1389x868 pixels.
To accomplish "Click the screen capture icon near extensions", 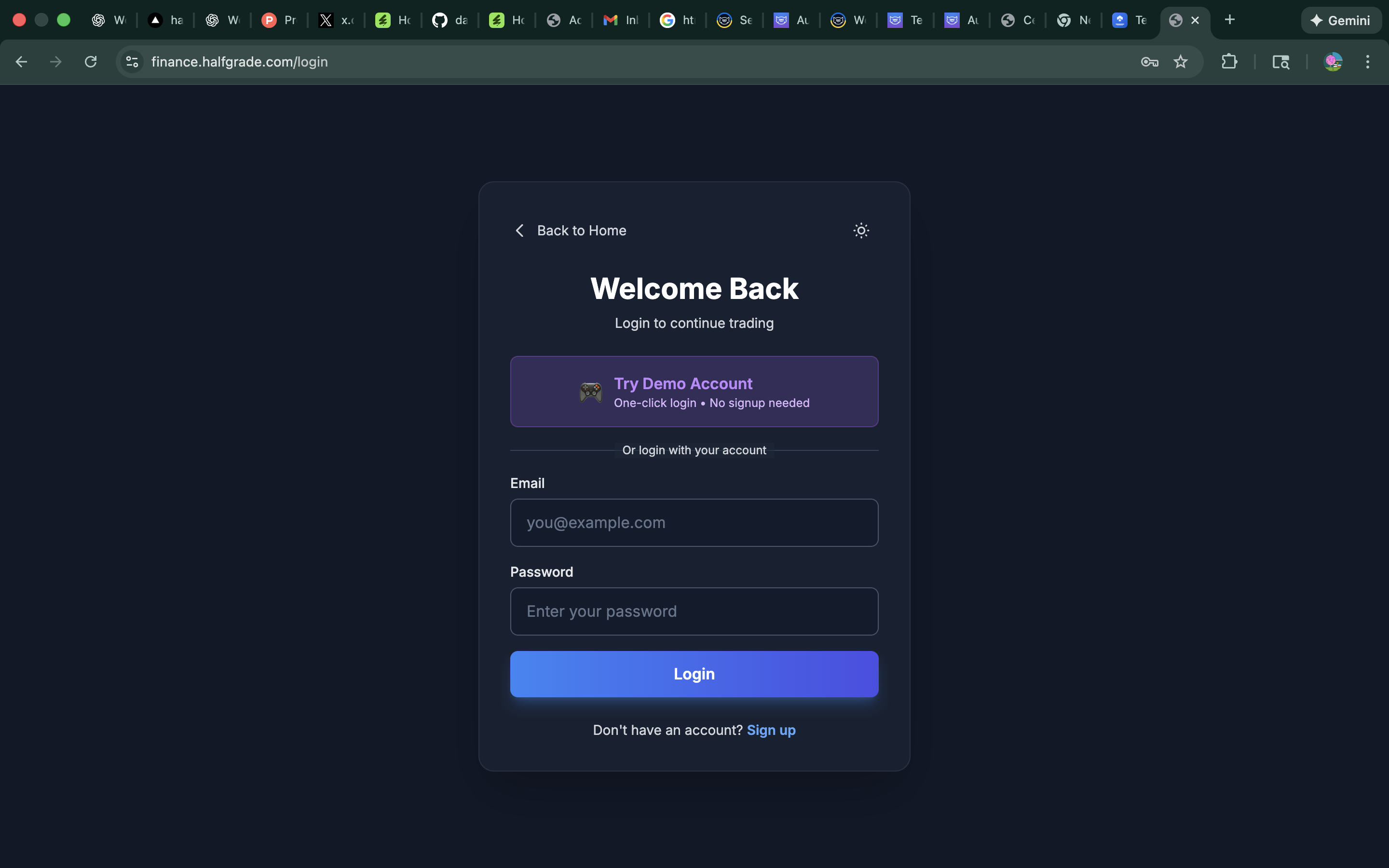I will click(x=1281, y=61).
